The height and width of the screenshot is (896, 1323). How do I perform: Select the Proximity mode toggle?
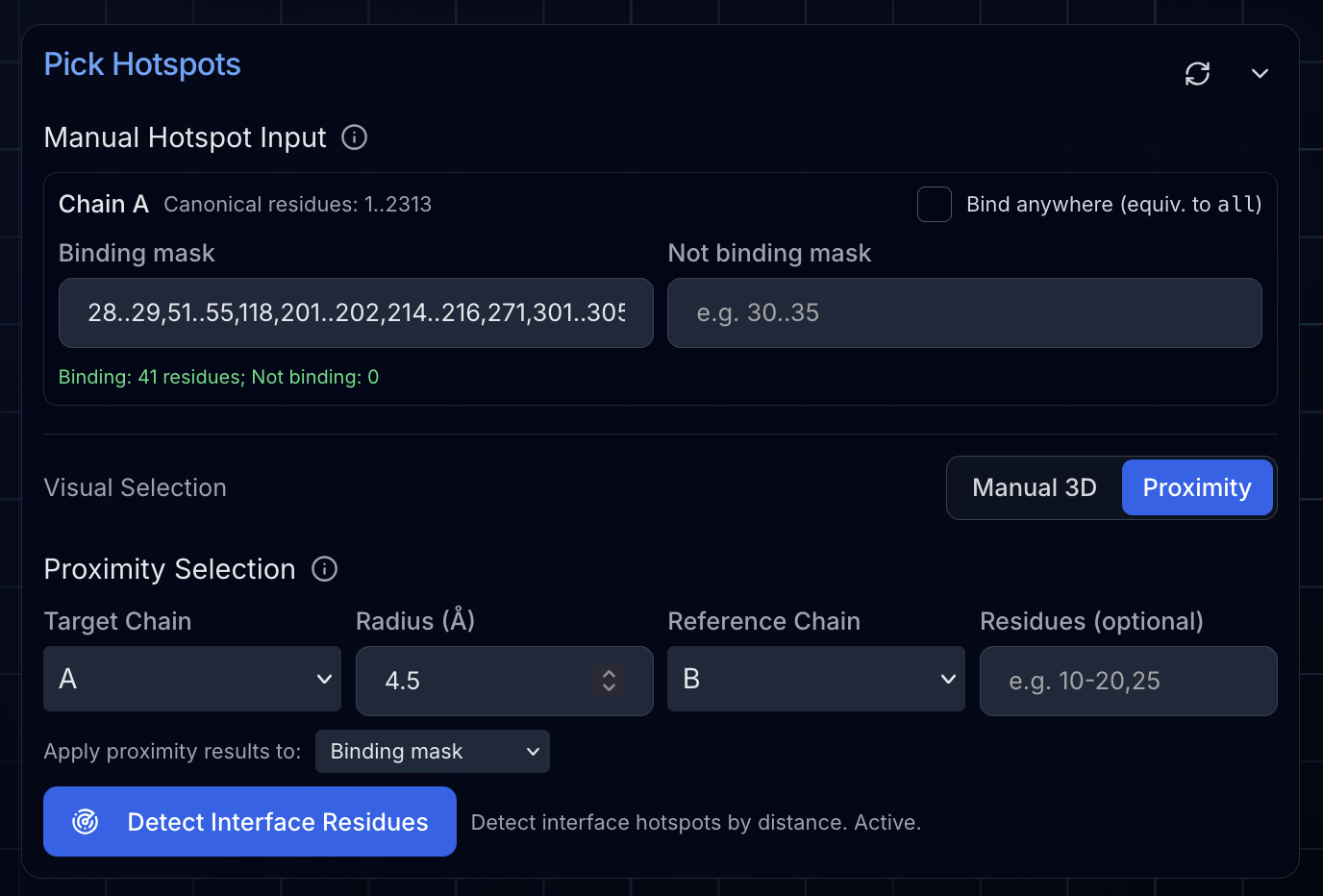pos(1197,487)
